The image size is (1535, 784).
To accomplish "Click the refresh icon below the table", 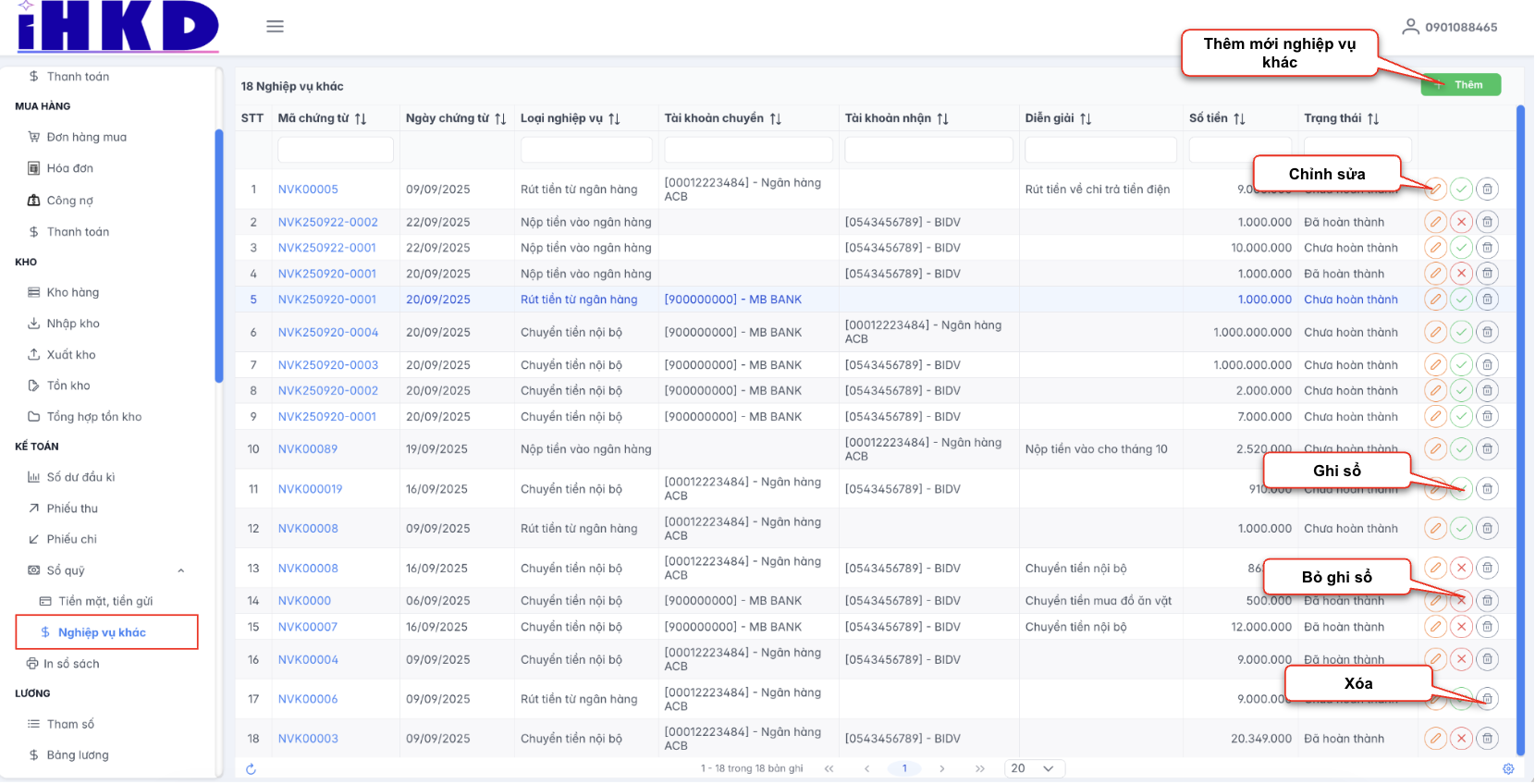I will tap(251, 769).
